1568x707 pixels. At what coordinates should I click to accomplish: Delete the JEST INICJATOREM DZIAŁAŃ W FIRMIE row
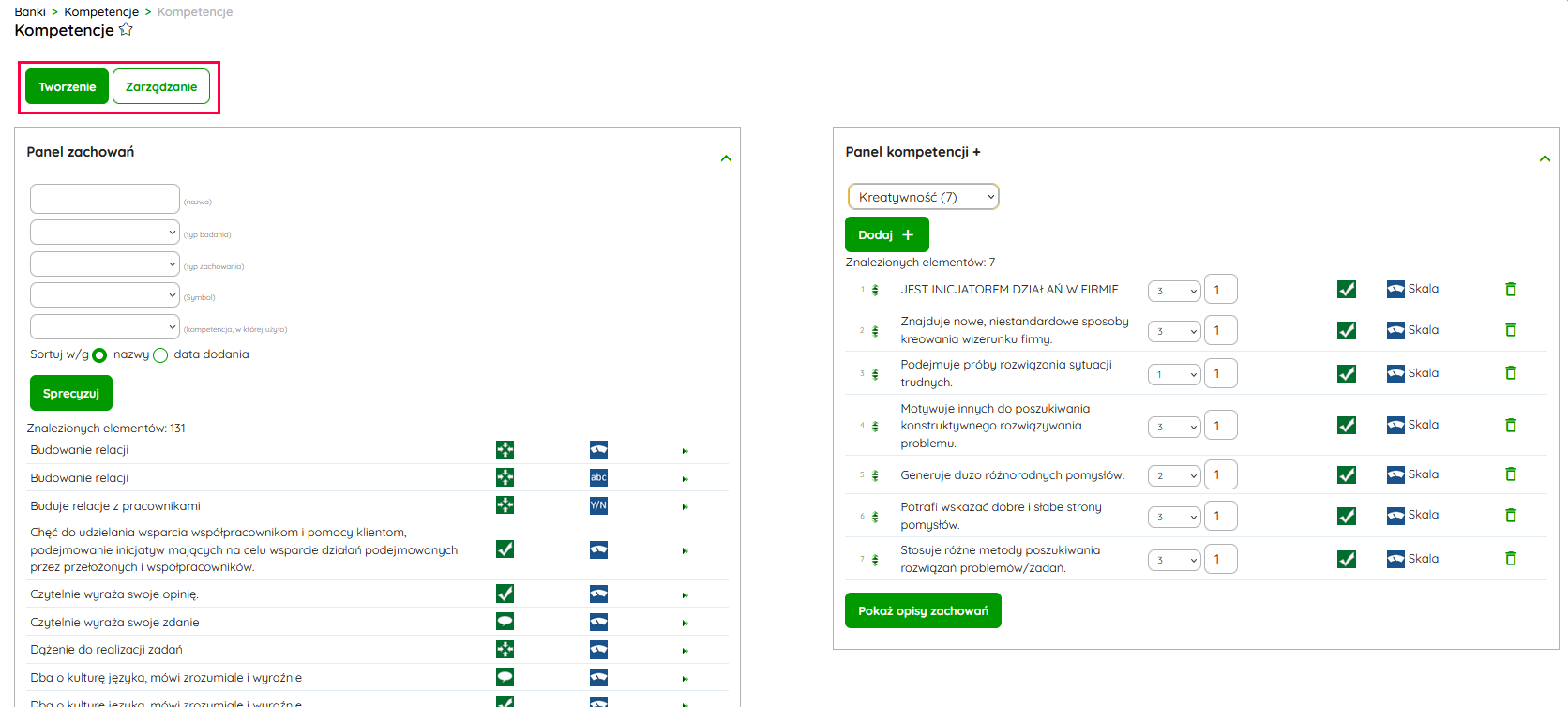(x=1510, y=290)
